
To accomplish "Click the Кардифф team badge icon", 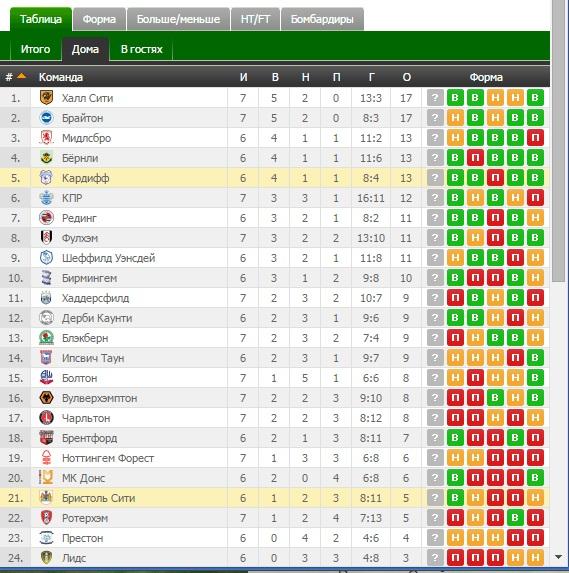I will (x=46, y=178).
